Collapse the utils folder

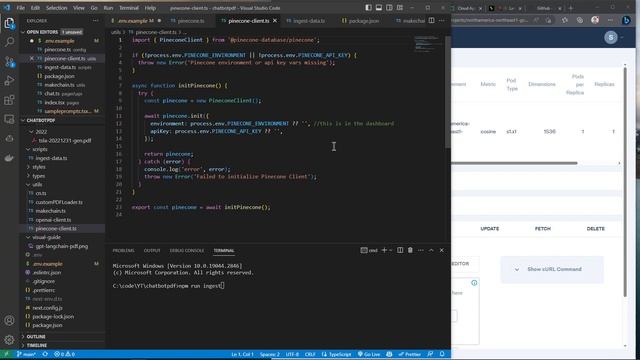click(37, 184)
